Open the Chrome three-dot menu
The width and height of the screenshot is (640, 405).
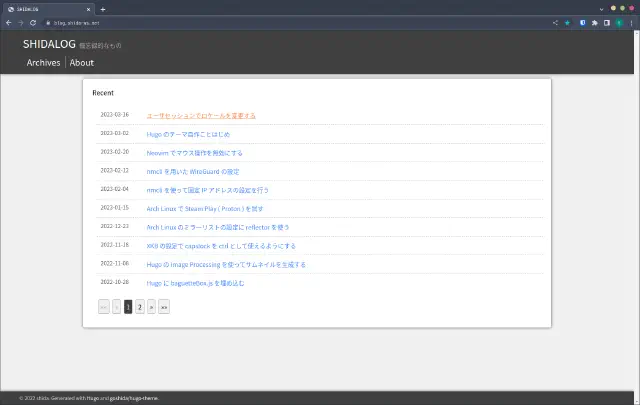click(x=631, y=22)
